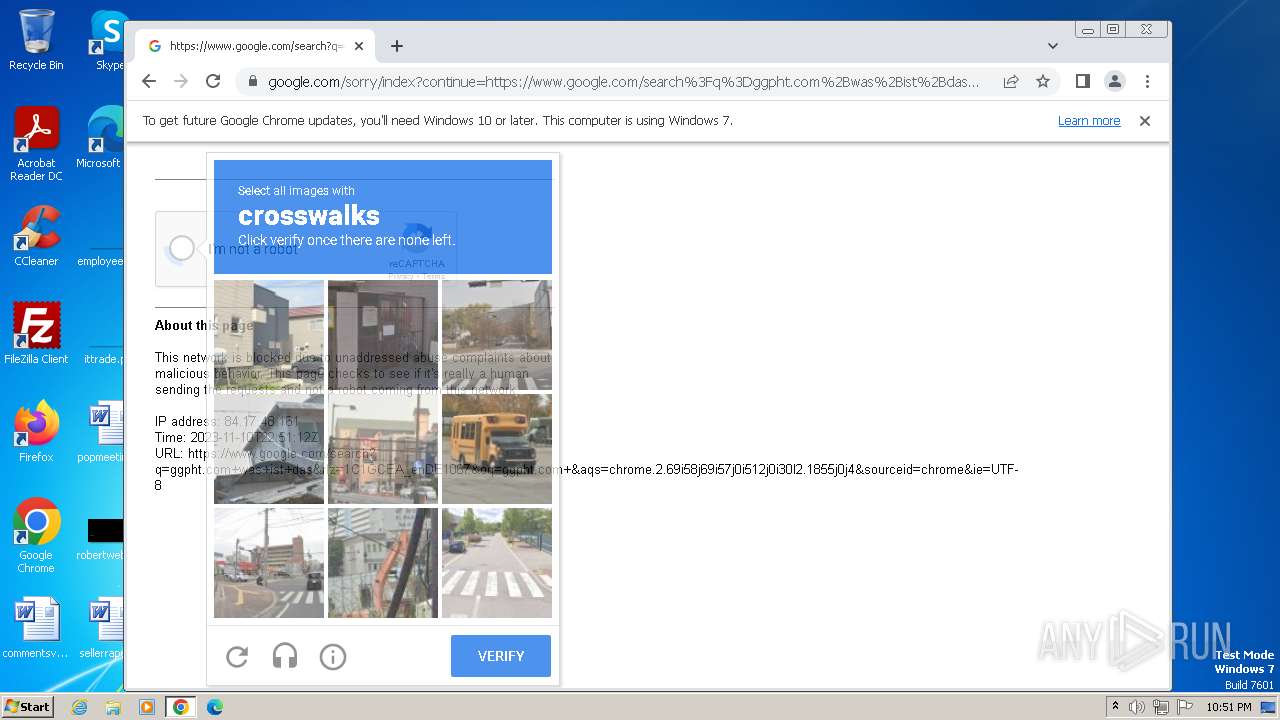
Task: Select the yellow school bus tile
Action: (x=497, y=449)
